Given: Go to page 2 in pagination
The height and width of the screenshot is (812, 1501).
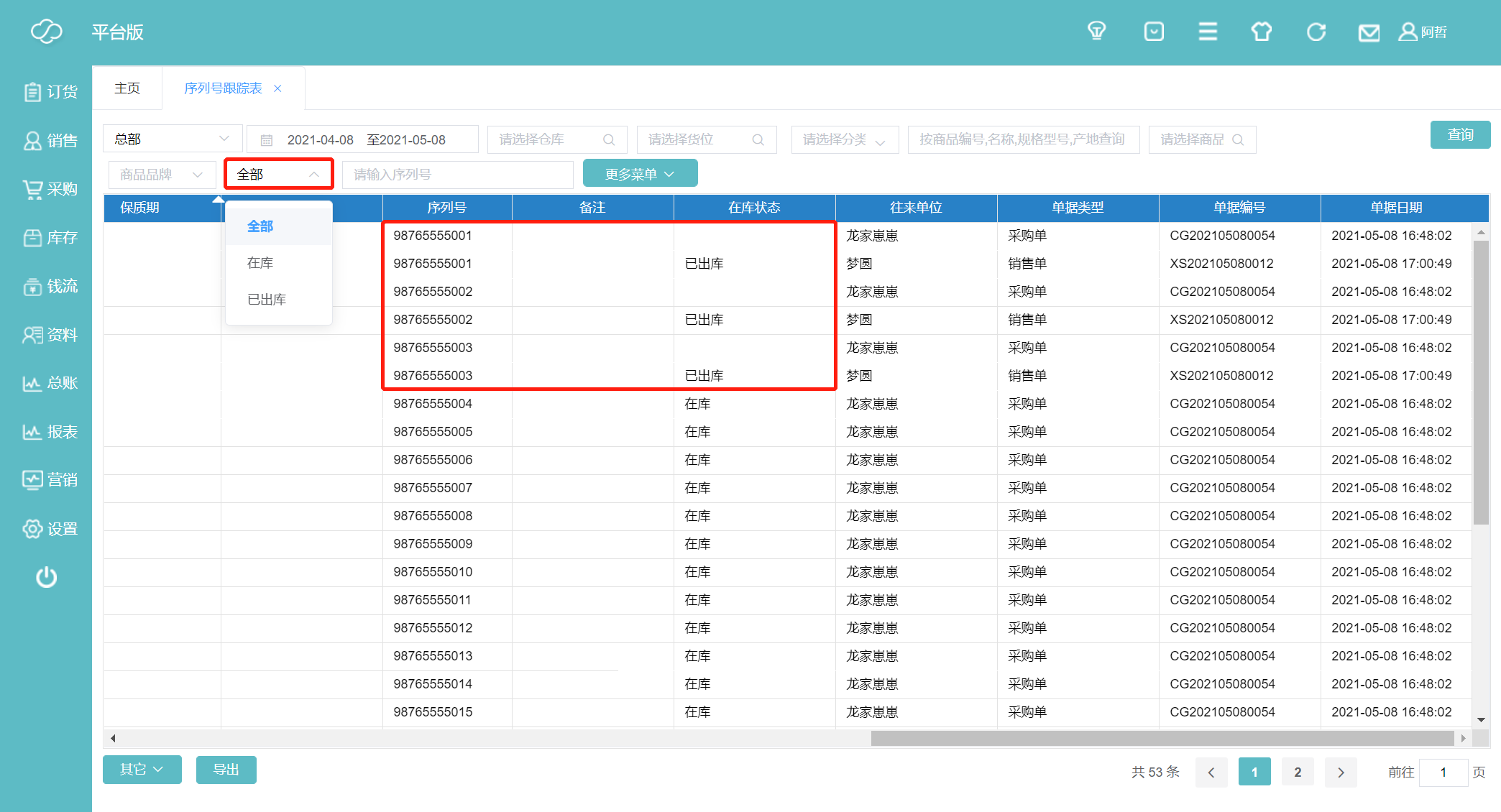Looking at the screenshot, I should click(1297, 772).
